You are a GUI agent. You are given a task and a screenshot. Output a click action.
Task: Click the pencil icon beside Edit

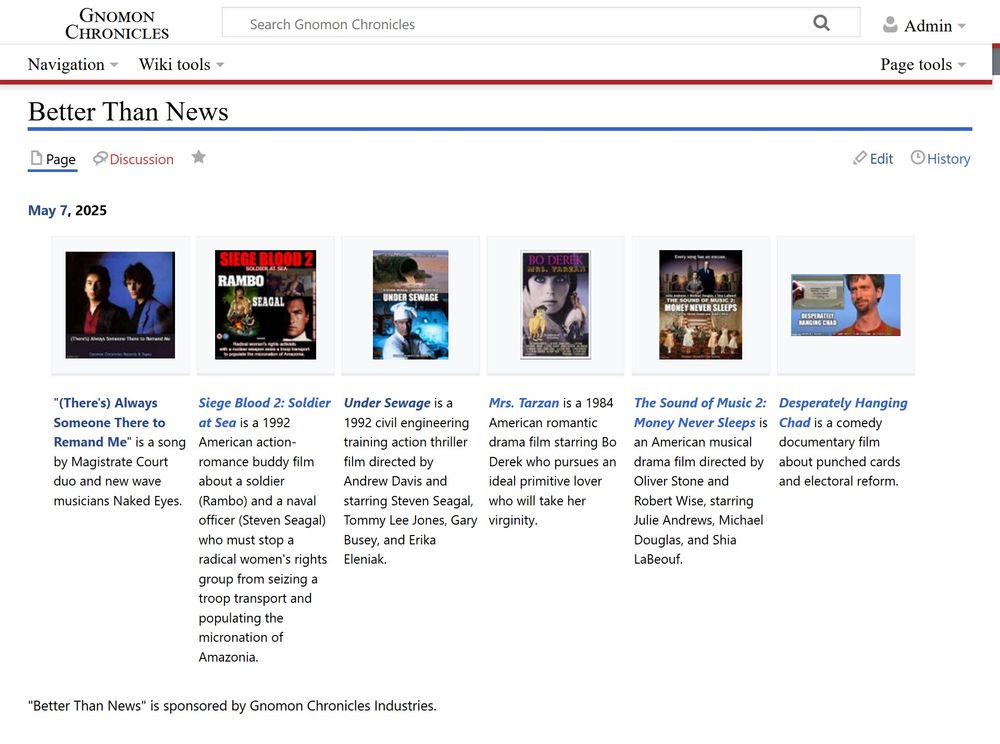point(860,157)
